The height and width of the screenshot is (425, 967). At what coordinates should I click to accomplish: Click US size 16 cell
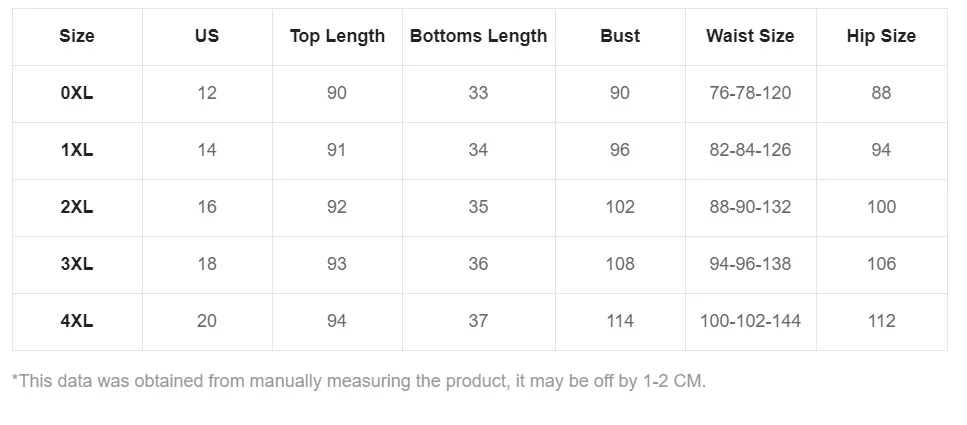207,207
